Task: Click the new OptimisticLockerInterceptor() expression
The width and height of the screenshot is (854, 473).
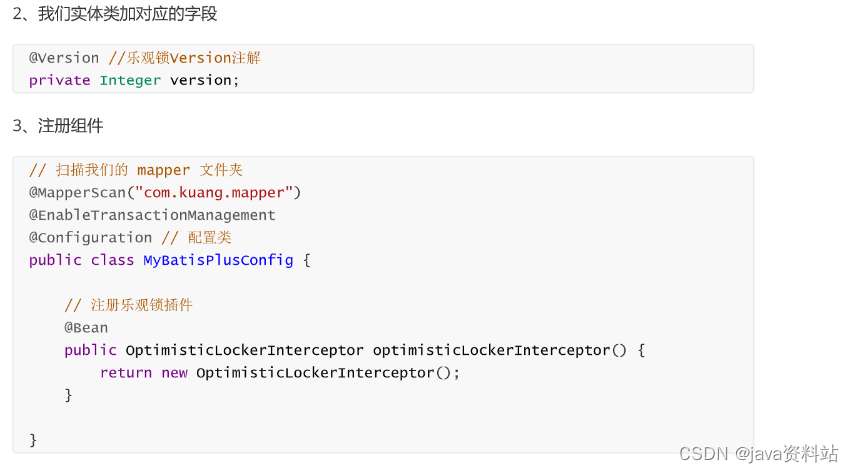Action: (x=306, y=373)
